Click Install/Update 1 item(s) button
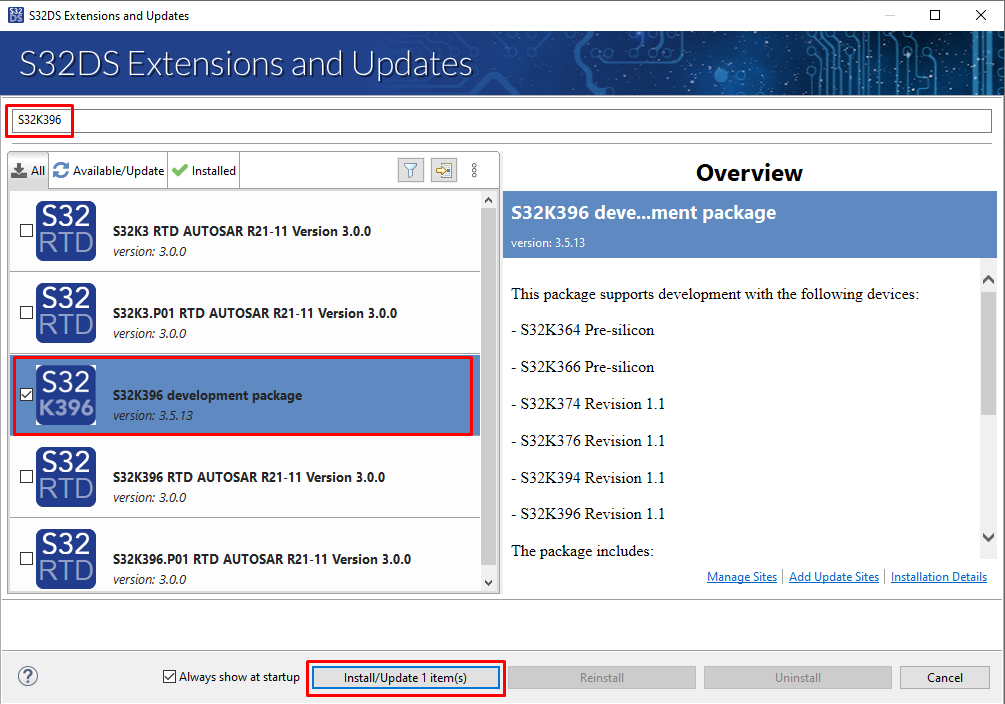This screenshot has width=1005, height=704. 406,678
